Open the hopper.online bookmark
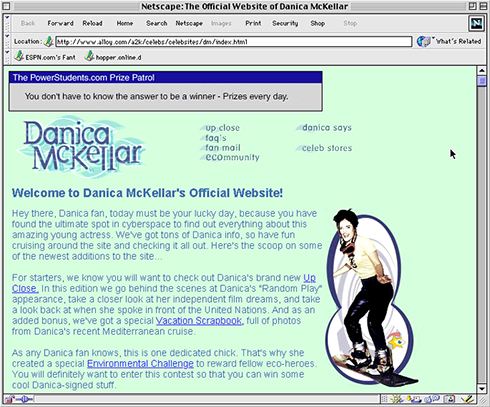 click(113, 57)
